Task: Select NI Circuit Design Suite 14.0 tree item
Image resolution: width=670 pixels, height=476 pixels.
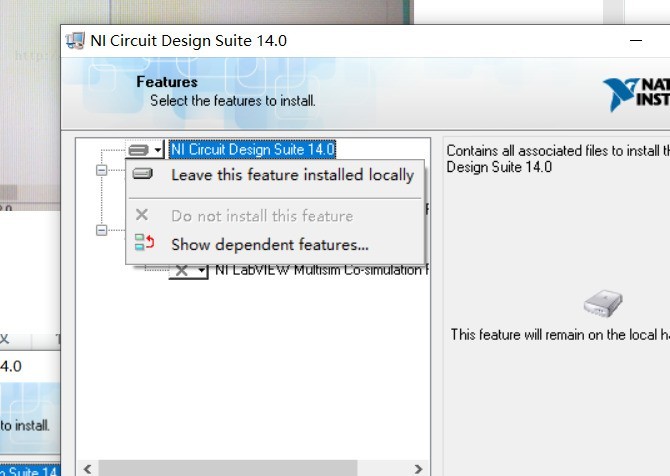Action: [x=253, y=150]
